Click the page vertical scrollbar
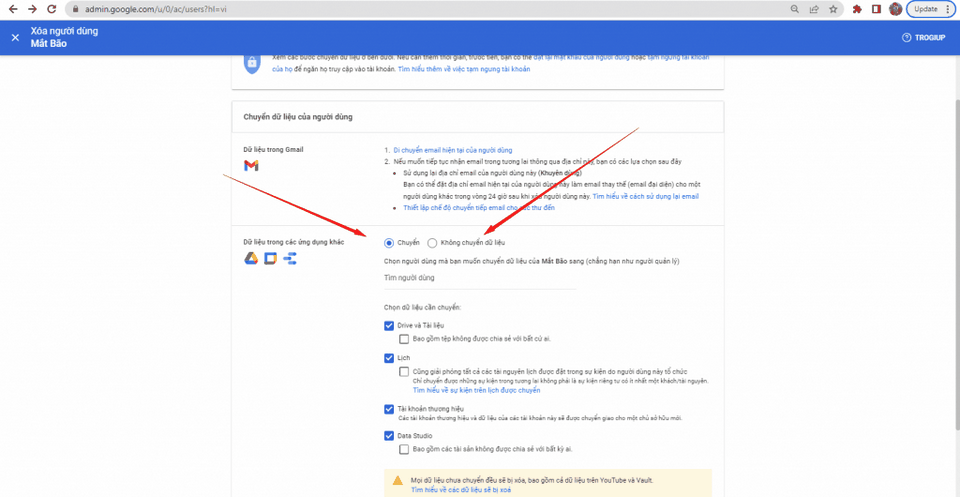This screenshot has height=497, width=960. click(x=956, y=263)
